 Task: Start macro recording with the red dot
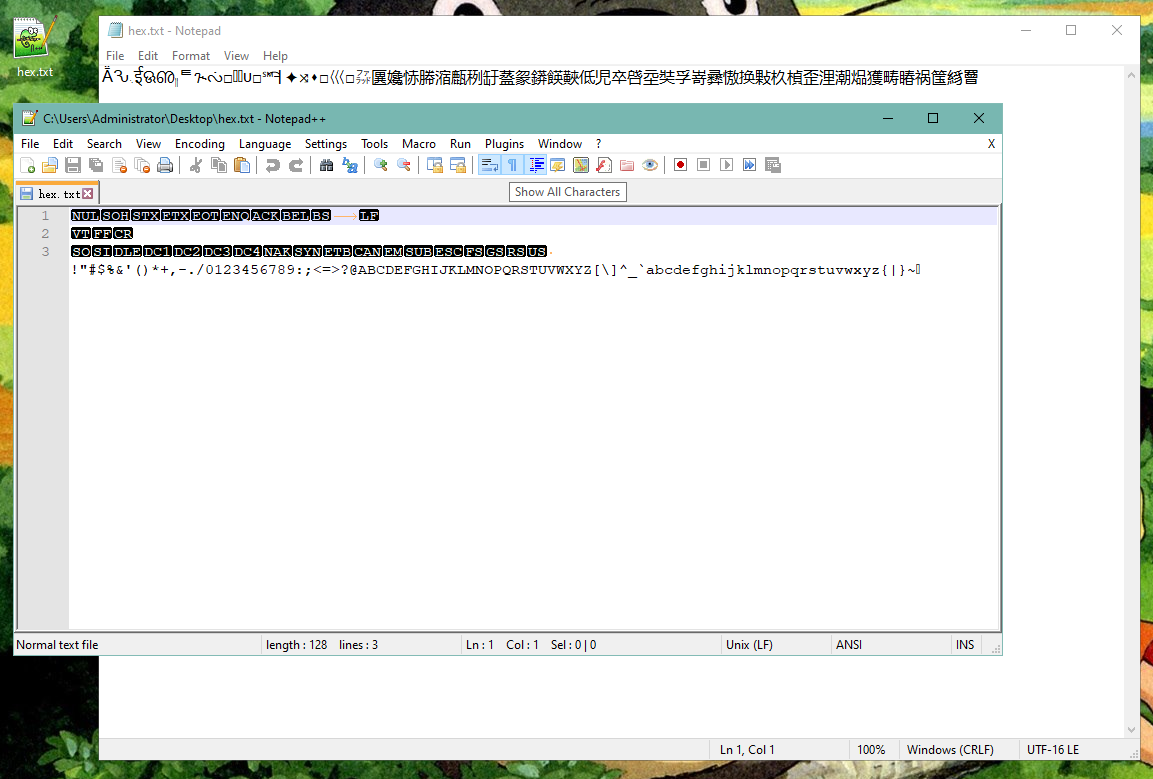click(680, 165)
